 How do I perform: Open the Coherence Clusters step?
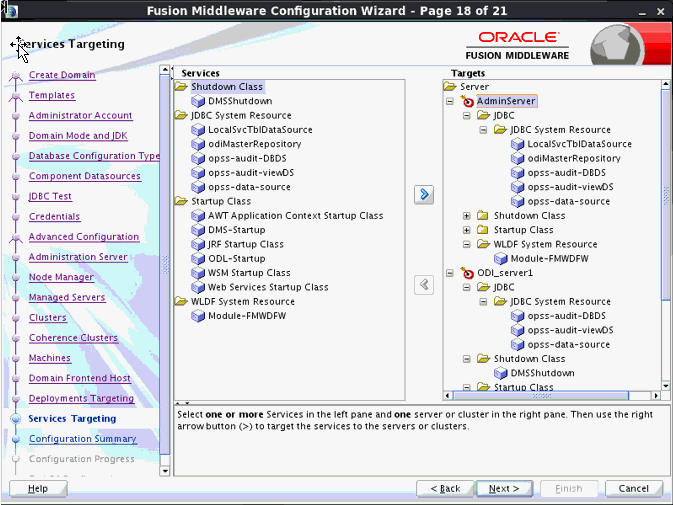click(73, 338)
